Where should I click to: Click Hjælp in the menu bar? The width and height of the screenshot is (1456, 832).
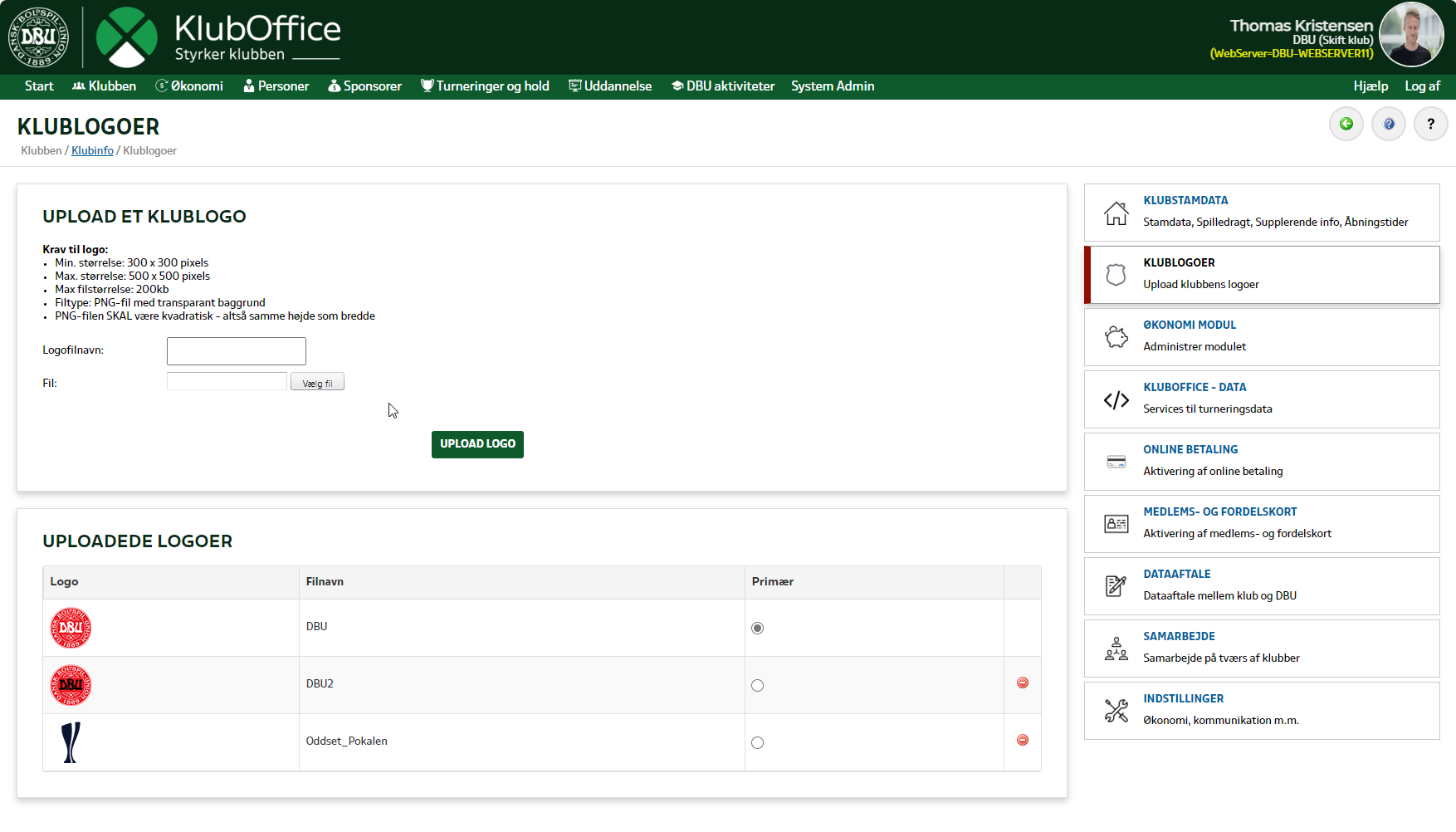1370,86
